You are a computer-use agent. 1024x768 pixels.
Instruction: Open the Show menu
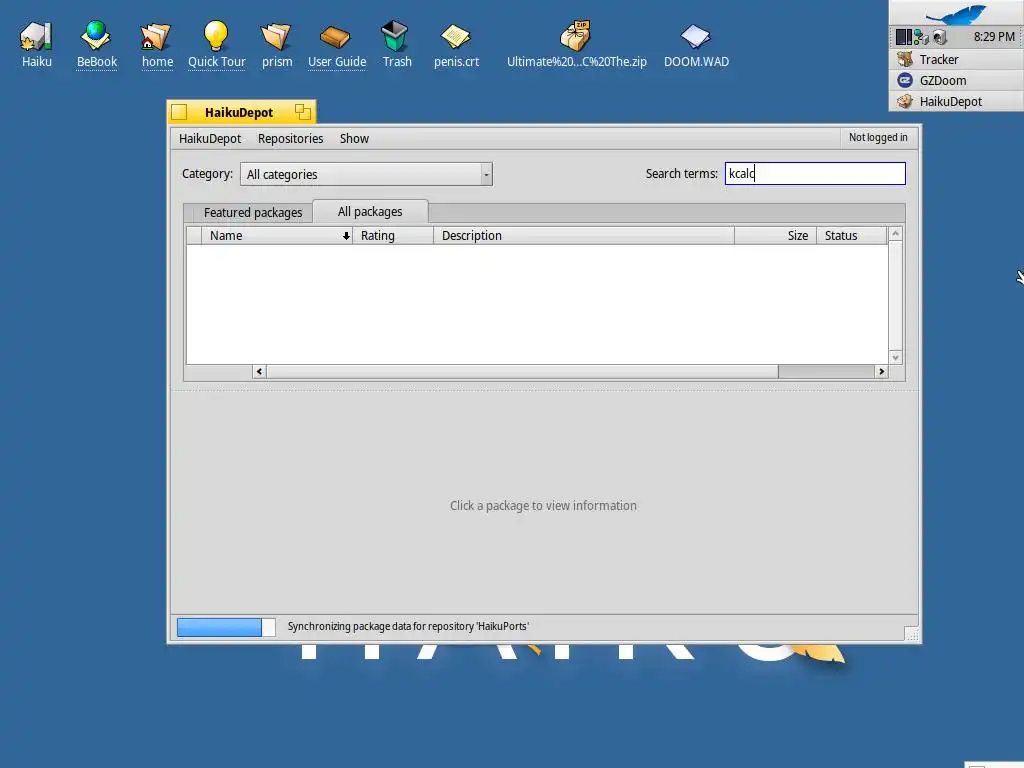pos(355,138)
